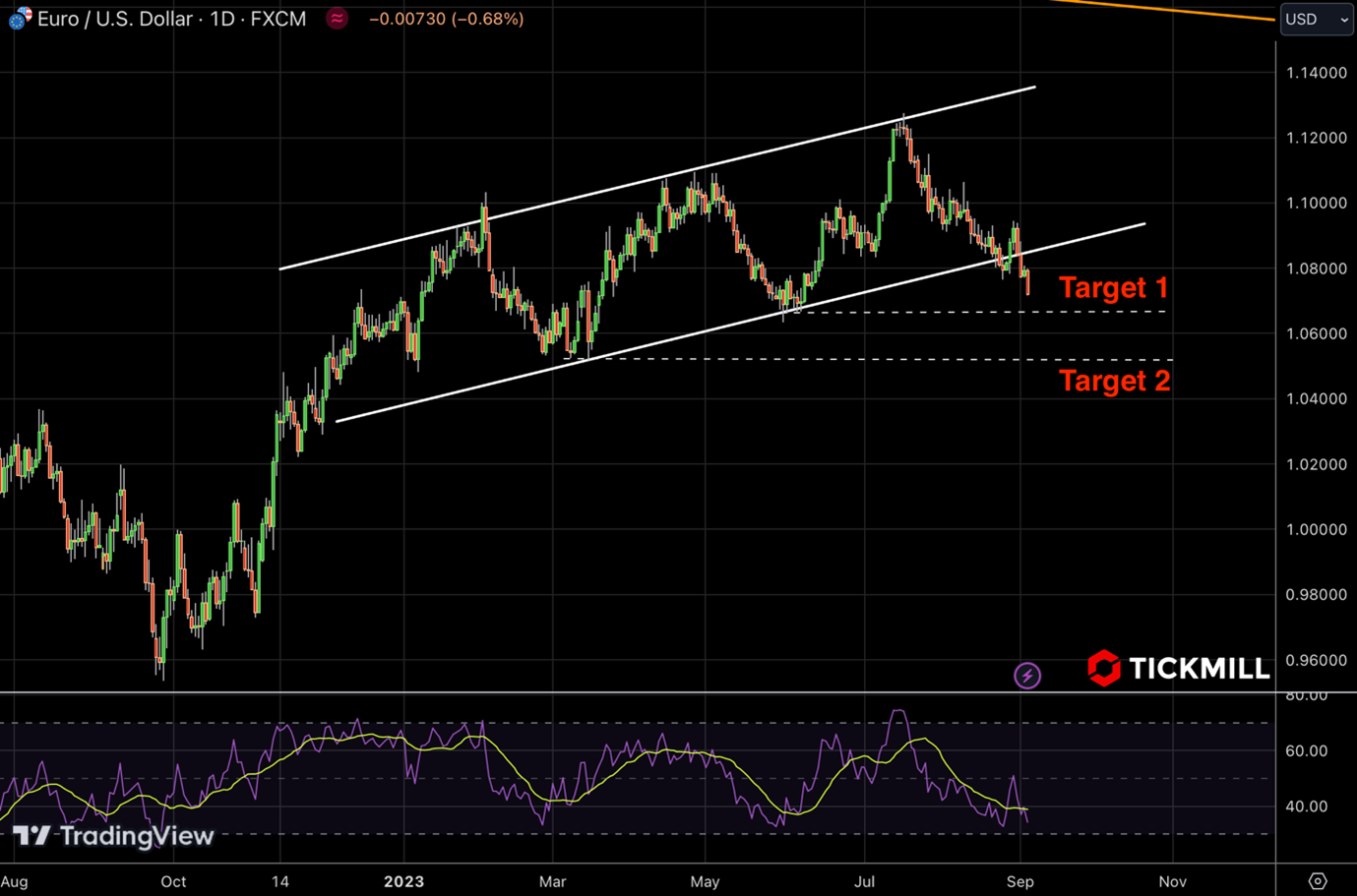Click the Mar time axis label
This screenshot has width=1357, height=896.
point(553,881)
